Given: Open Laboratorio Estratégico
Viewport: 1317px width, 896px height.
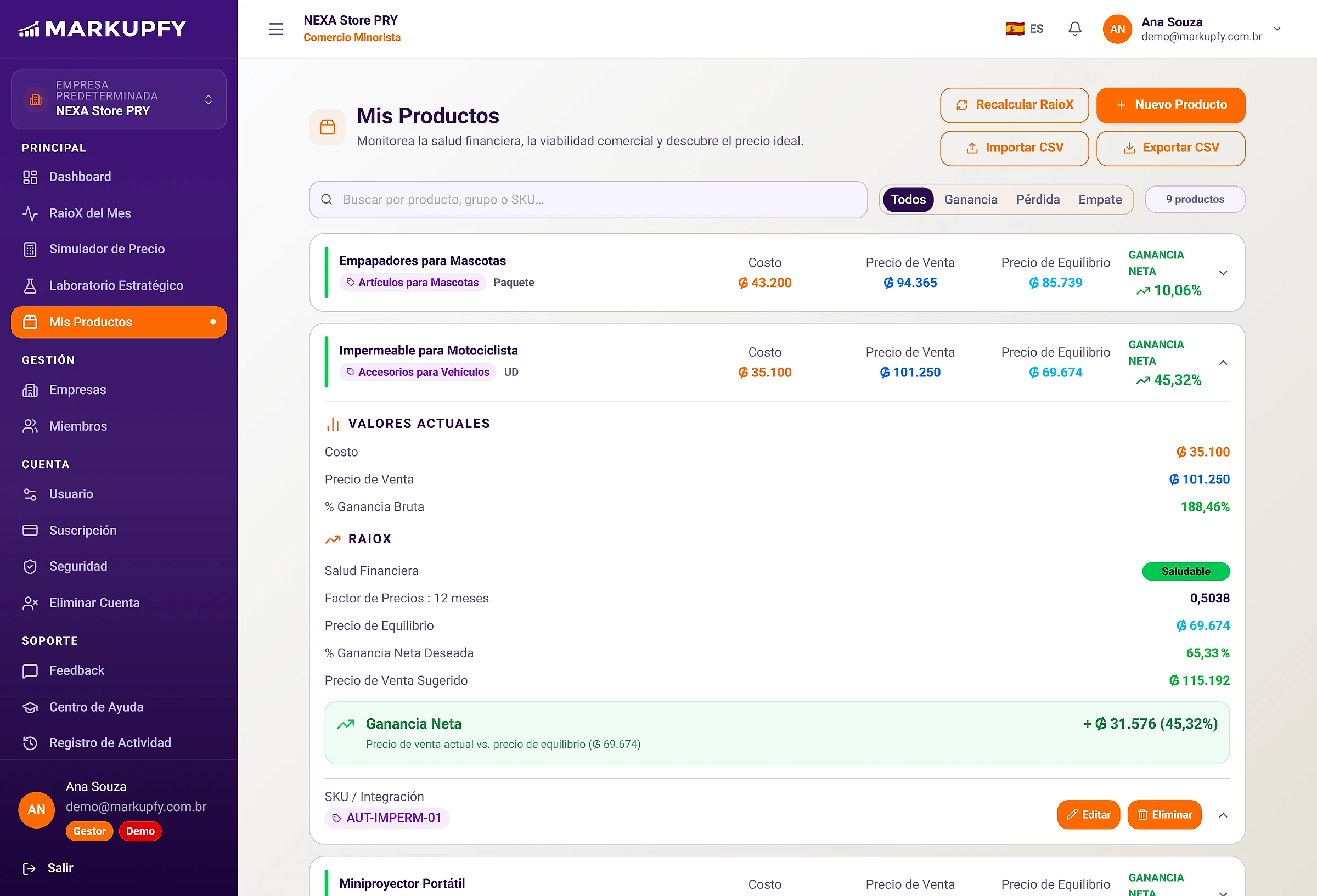Looking at the screenshot, I should 119,286.
